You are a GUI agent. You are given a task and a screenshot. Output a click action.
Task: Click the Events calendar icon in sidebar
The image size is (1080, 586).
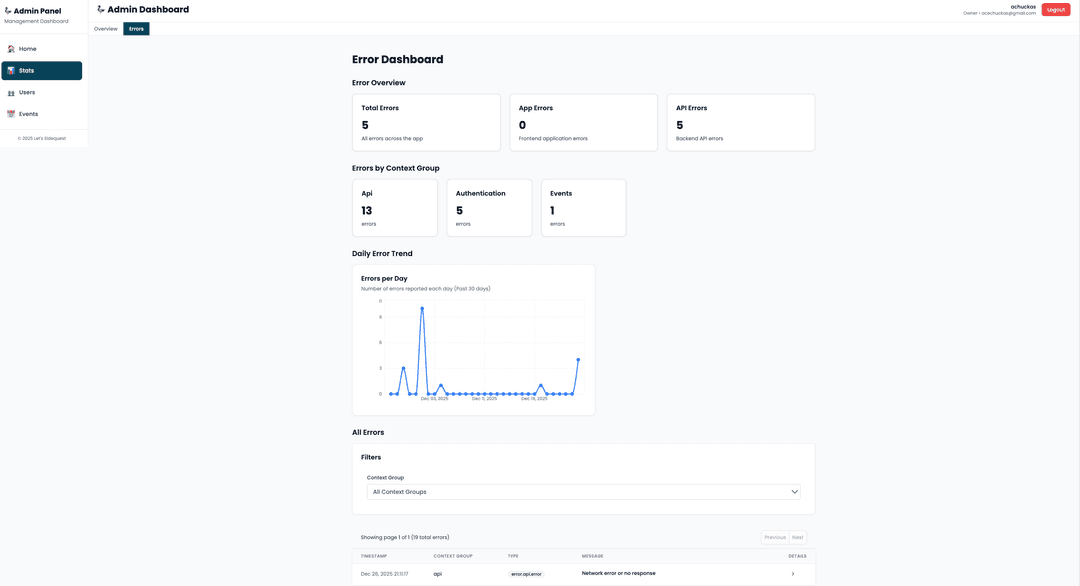(x=11, y=114)
